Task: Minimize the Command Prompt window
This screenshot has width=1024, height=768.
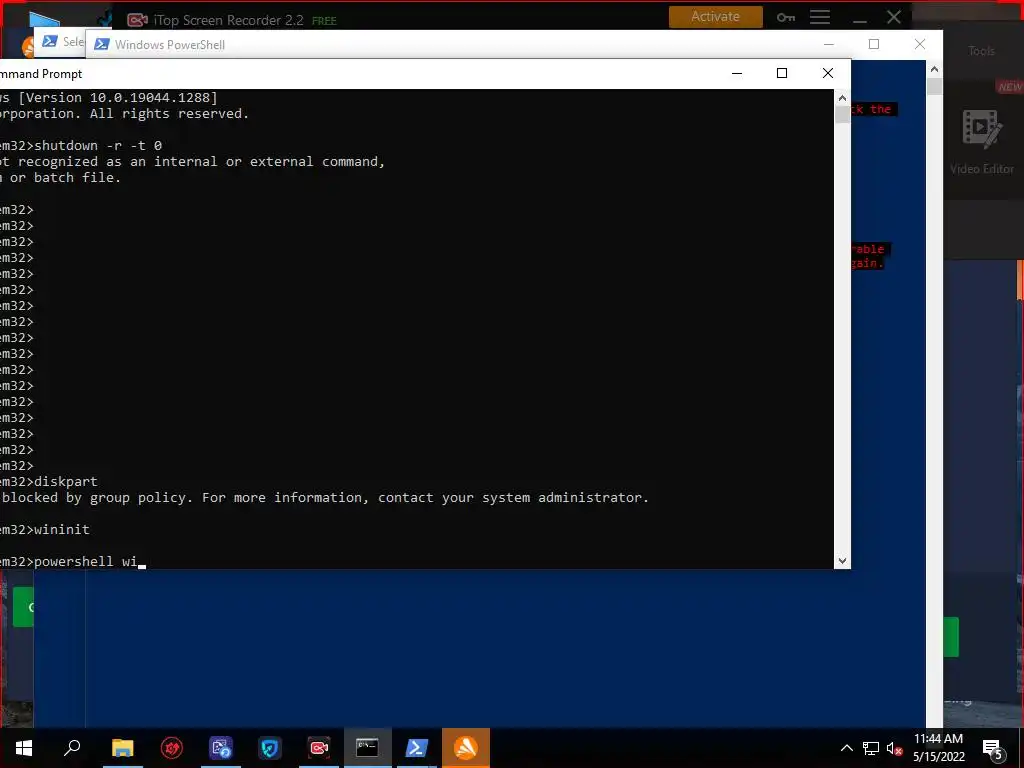Action: click(x=737, y=73)
